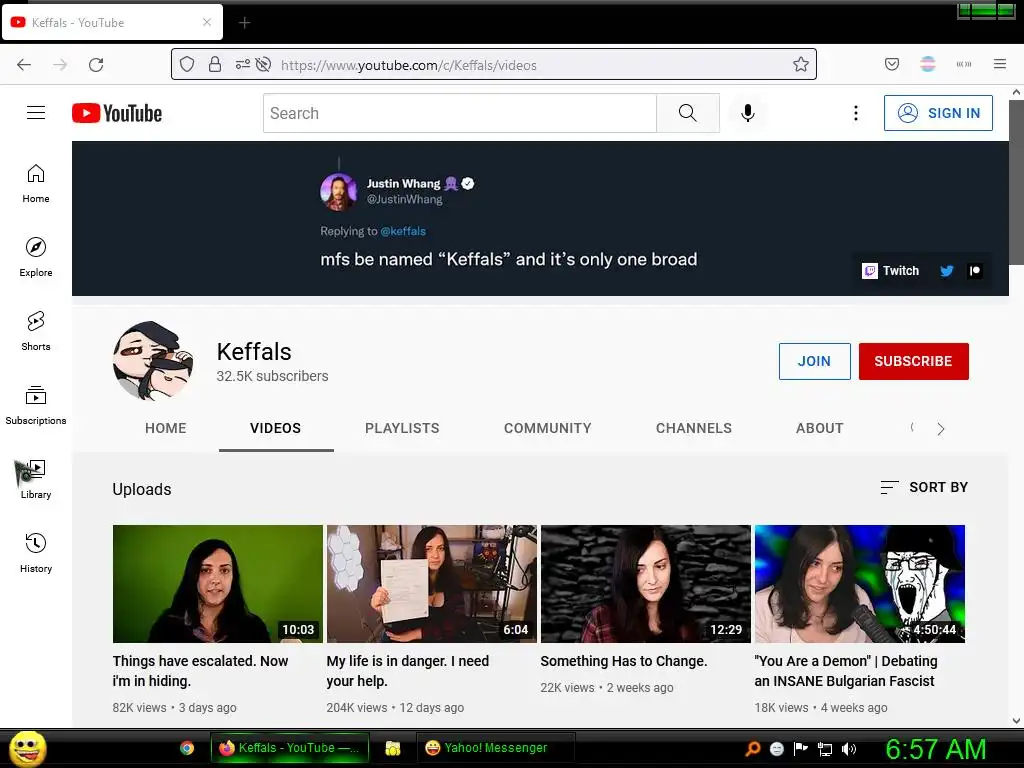1024x768 pixels.
Task: Show more channel tabs with right chevron
Action: click(x=940, y=428)
